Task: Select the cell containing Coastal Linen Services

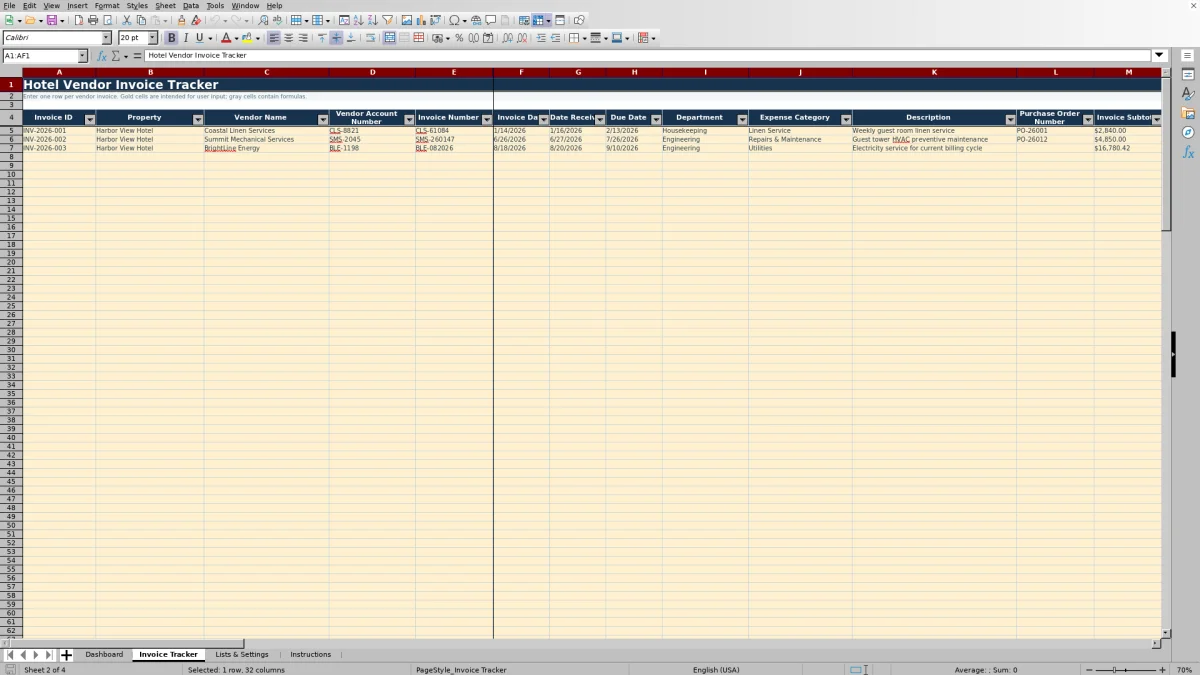Action: (x=266, y=131)
